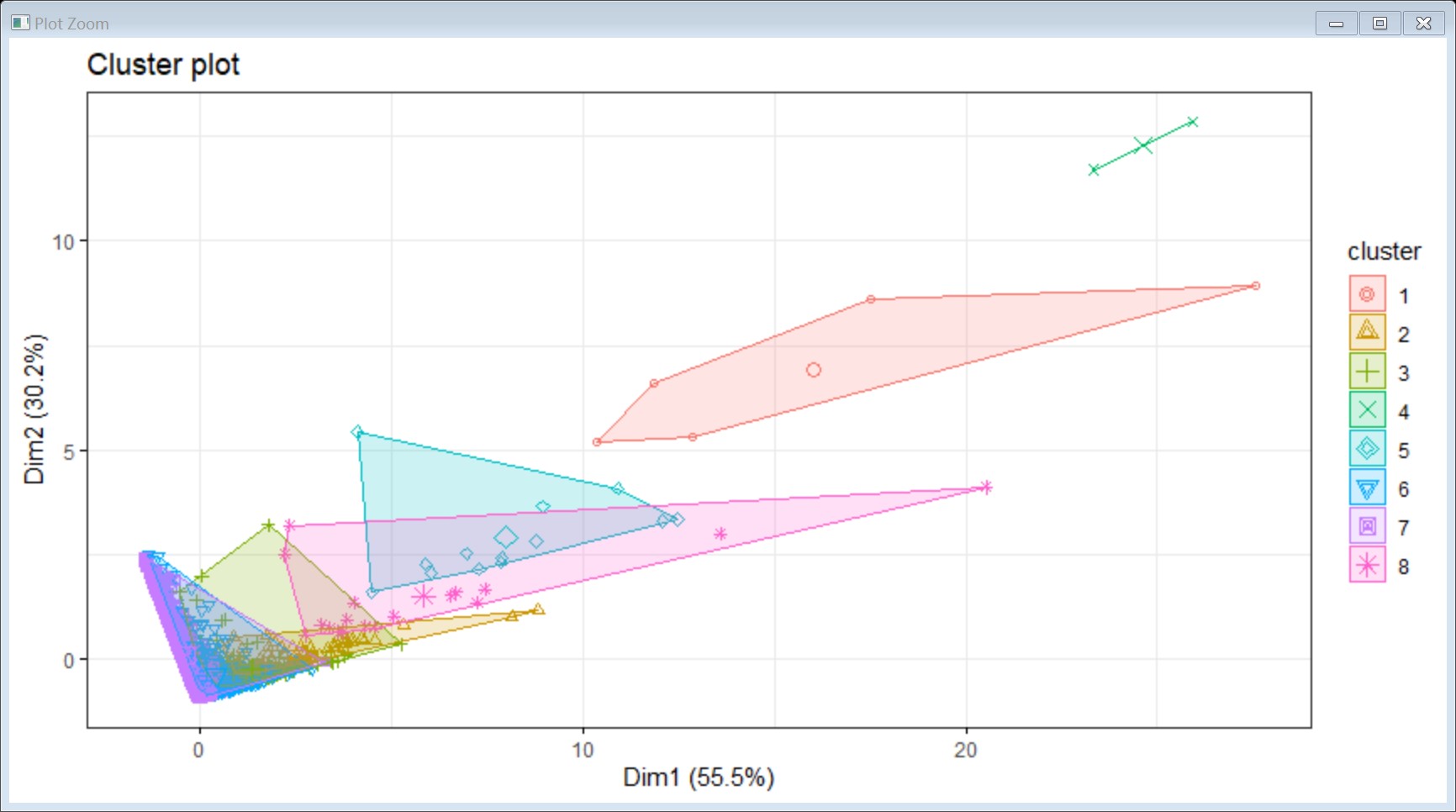
Task: Click the topmost olive plus point of cluster 3
Action: point(268,525)
